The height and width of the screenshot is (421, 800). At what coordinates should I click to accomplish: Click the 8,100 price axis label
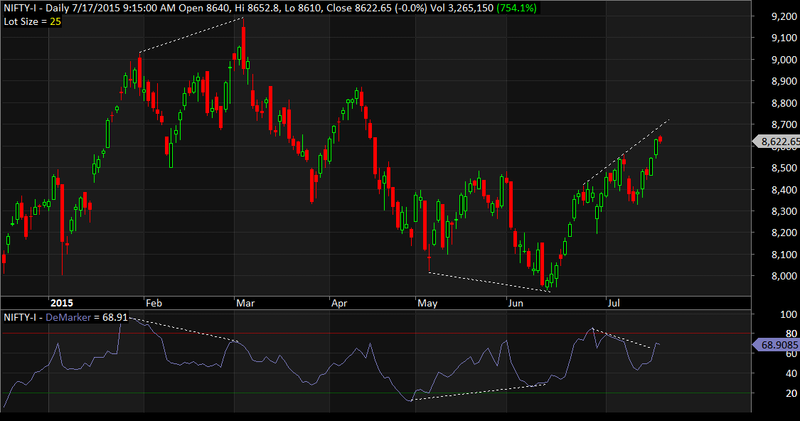point(784,255)
